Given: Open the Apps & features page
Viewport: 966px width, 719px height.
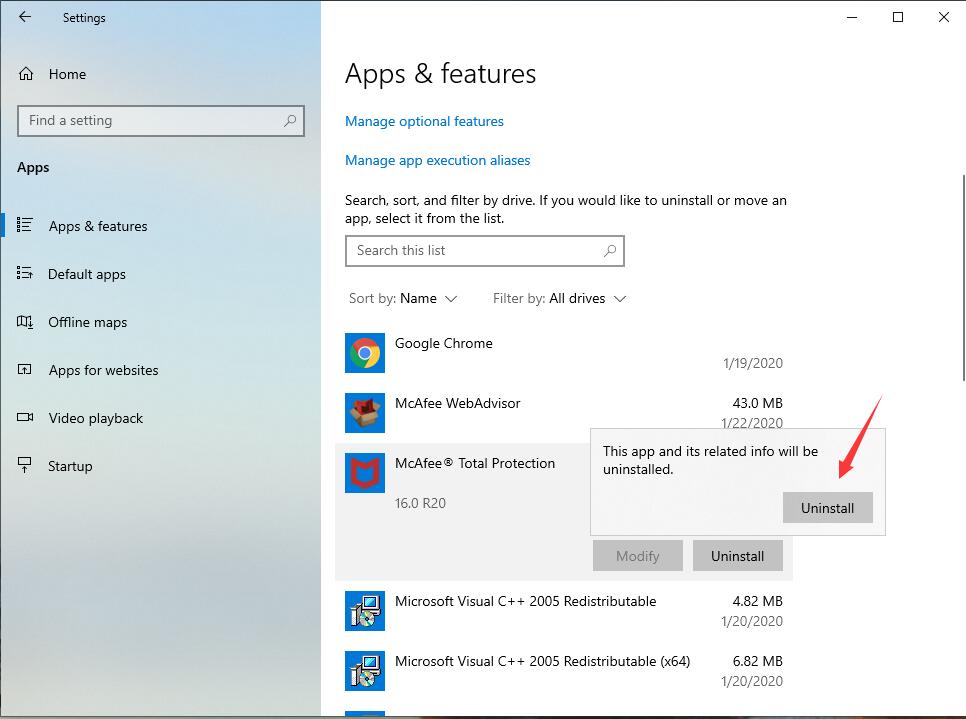Looking at the screenshot, I should 98,226.
